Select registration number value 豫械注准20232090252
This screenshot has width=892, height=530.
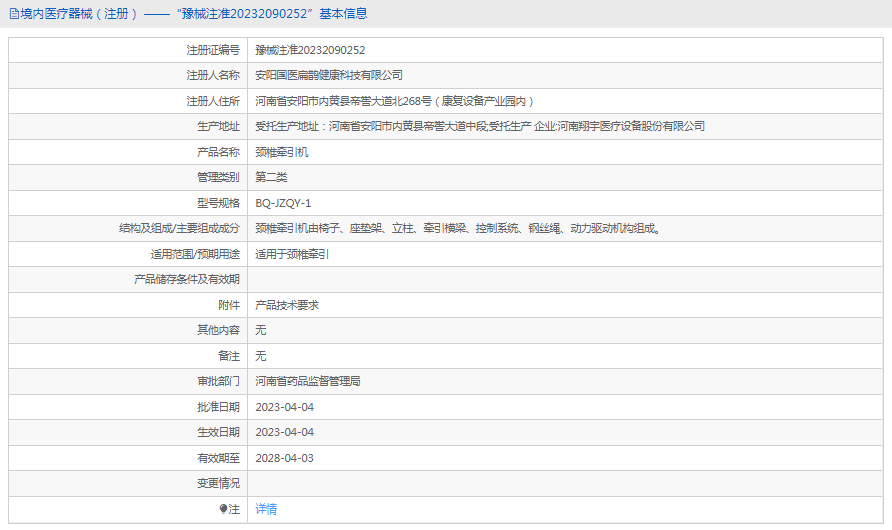tap(310, 50)
